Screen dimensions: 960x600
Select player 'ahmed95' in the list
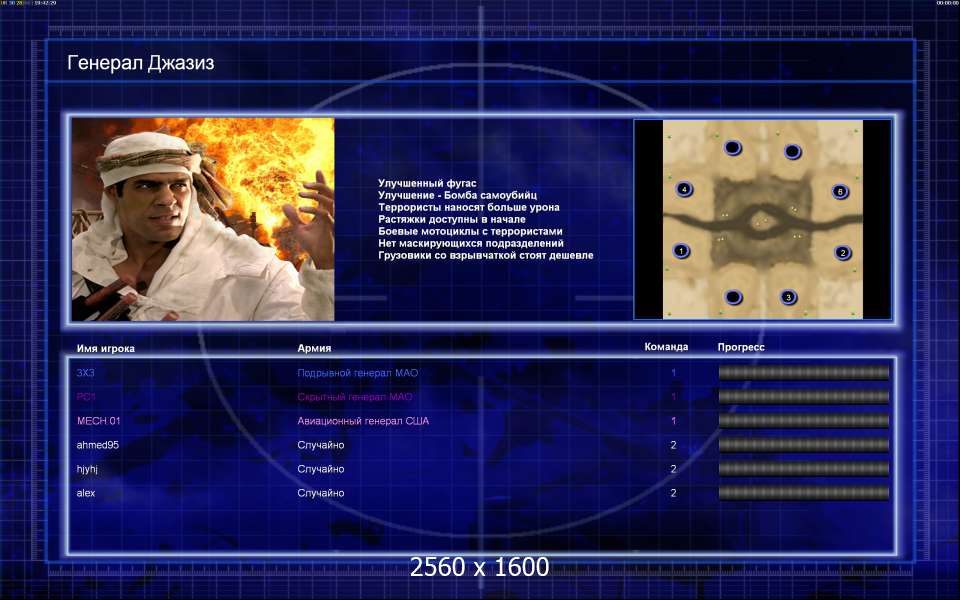98,445
